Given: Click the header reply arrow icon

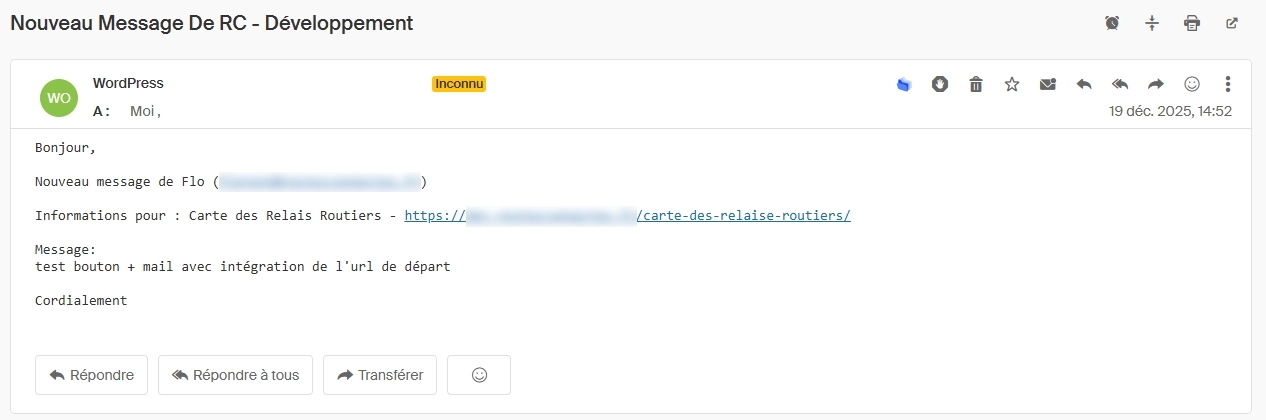Looking at the screenshot, I should pyautogui.click(x=1084, y=84).
